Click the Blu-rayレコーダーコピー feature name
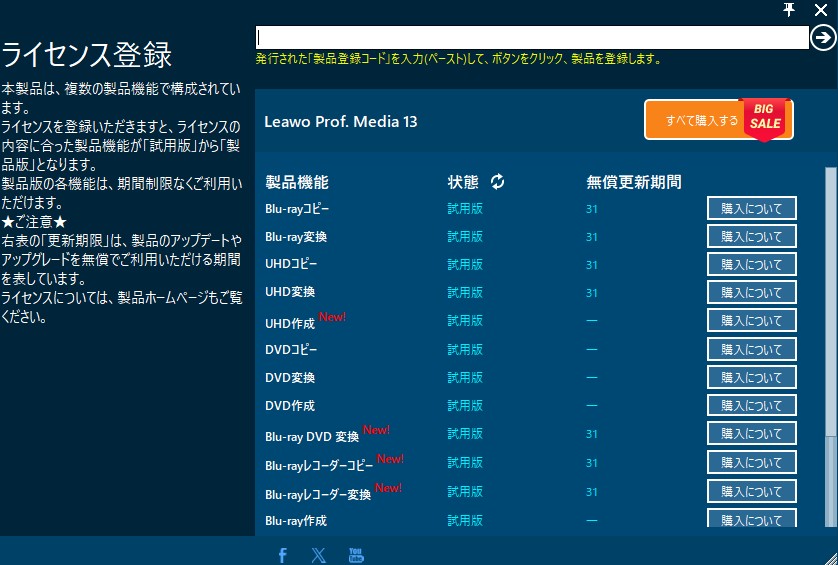The image size is (838, 565). point(319,466)
